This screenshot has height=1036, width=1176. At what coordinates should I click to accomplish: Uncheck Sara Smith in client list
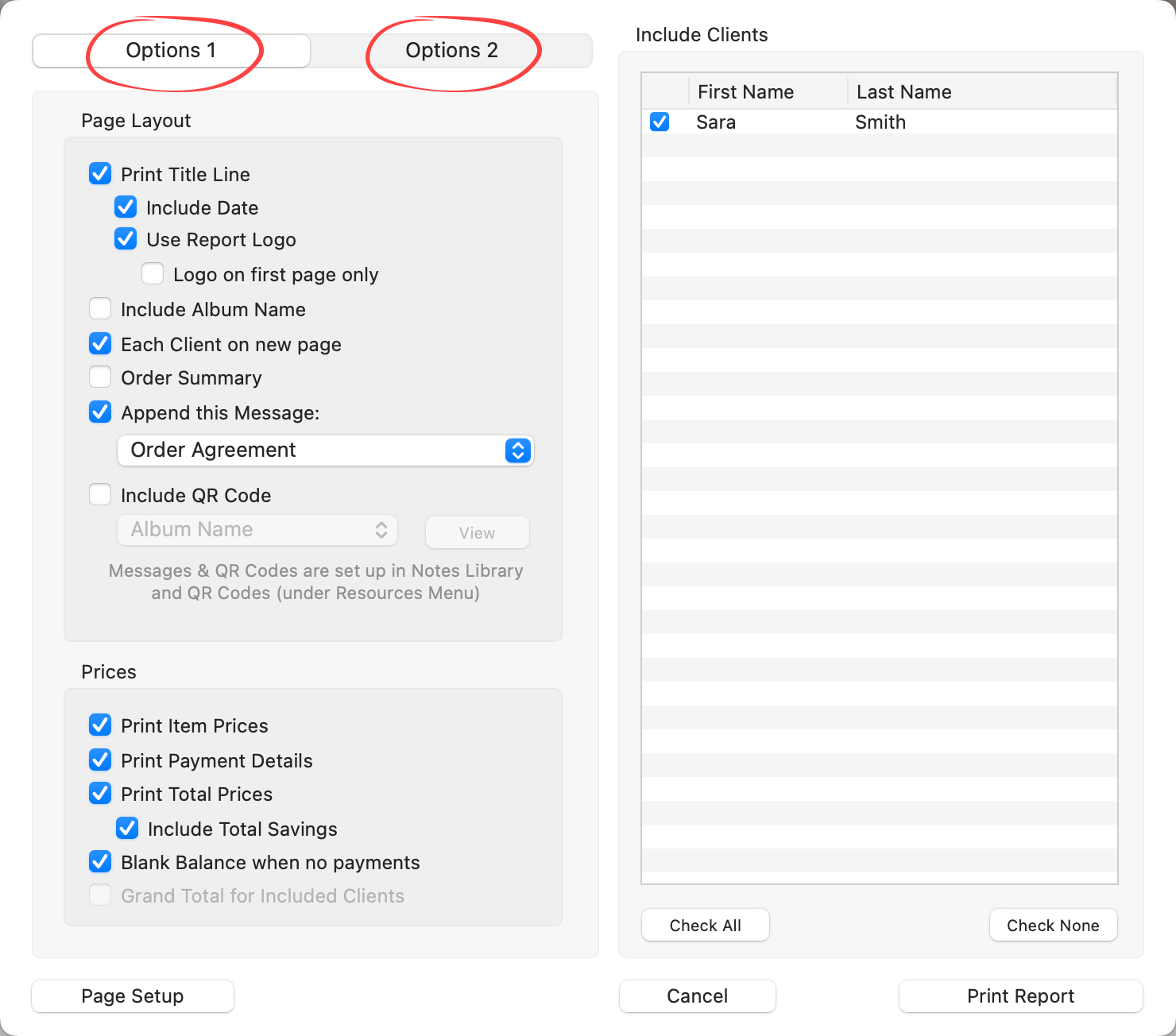coord(660,122)
